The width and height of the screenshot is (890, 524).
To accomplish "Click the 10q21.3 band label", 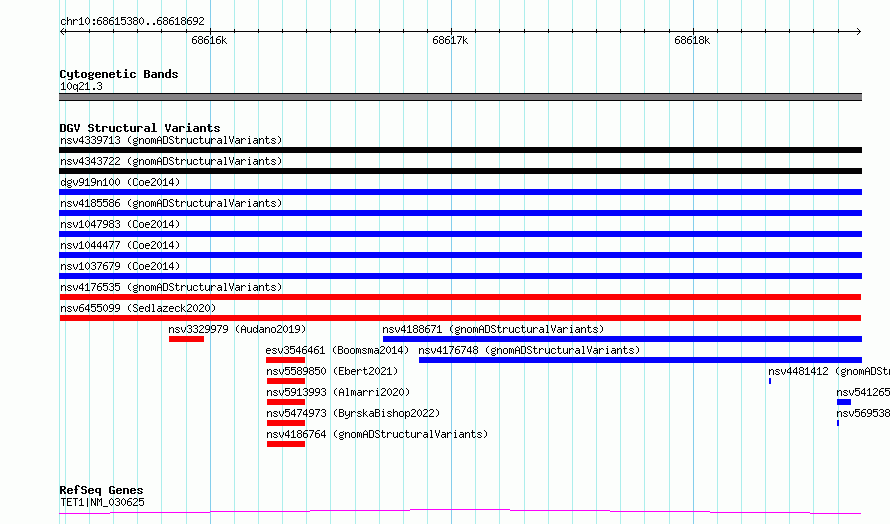I will click(81, 86).
